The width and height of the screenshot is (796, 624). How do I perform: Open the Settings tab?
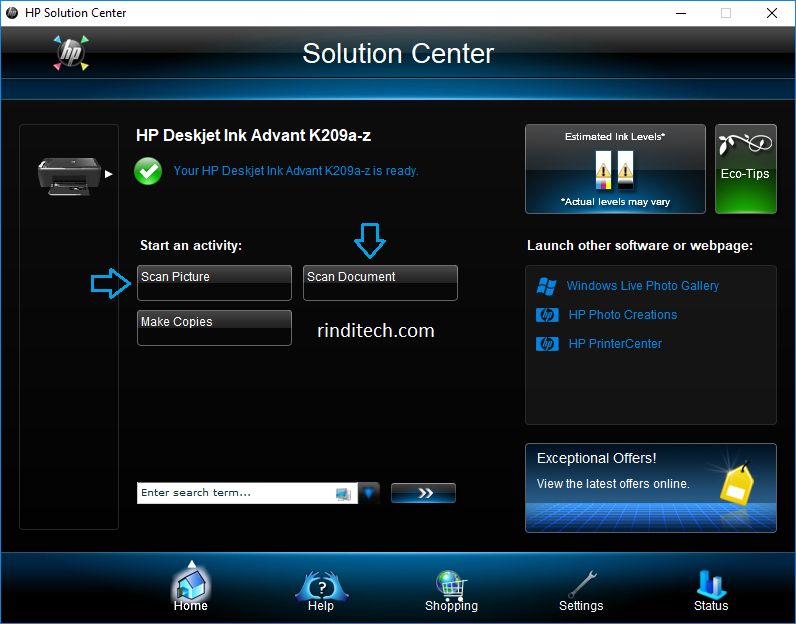point(581,592)
